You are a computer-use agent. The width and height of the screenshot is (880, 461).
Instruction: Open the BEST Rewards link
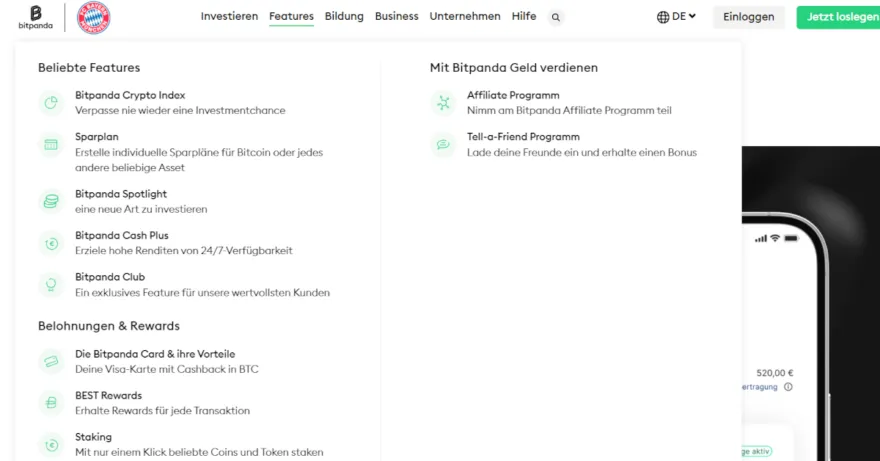[x=108, y=396]
